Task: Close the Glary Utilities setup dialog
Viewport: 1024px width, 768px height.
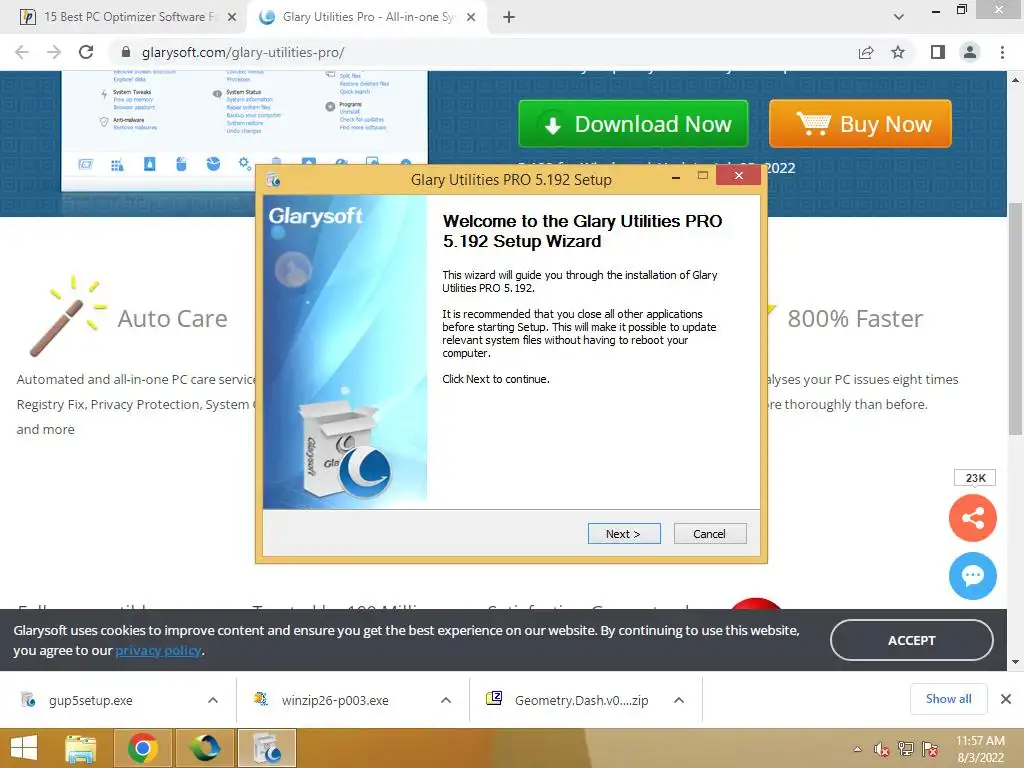Action: 739,175
